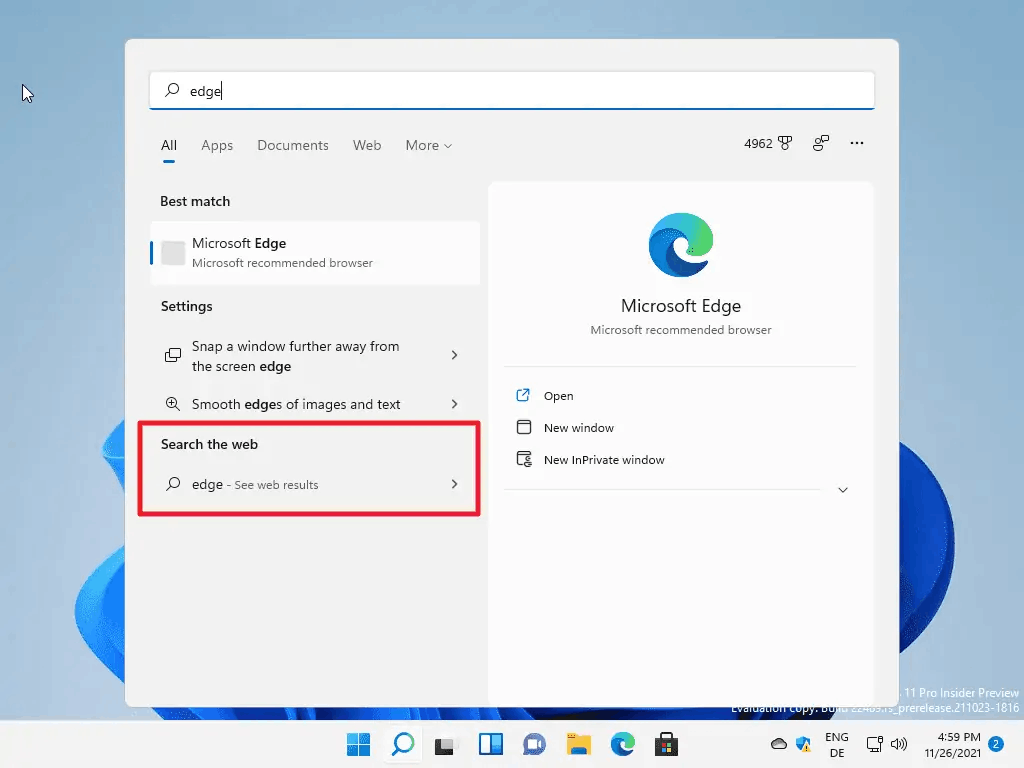Expand more options for Microsoft Edge preview
1024x768 pixels.
(x=842, y=490)
